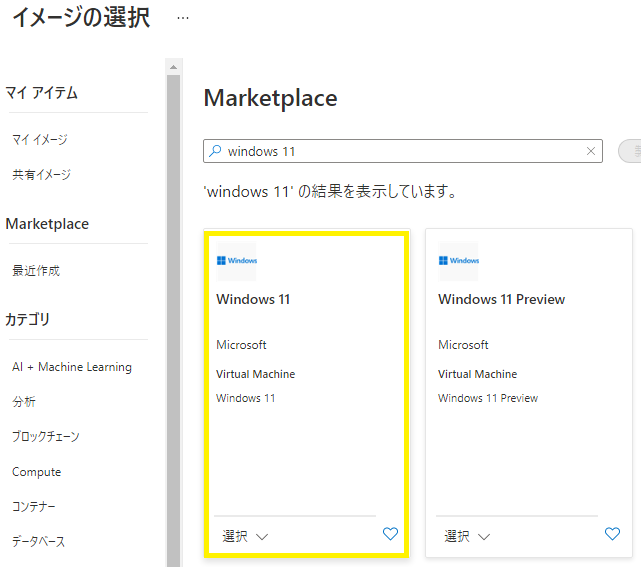Expand 選択 dropdown on Windows 11 card
The image size is (641, 567).
(245, 536)
